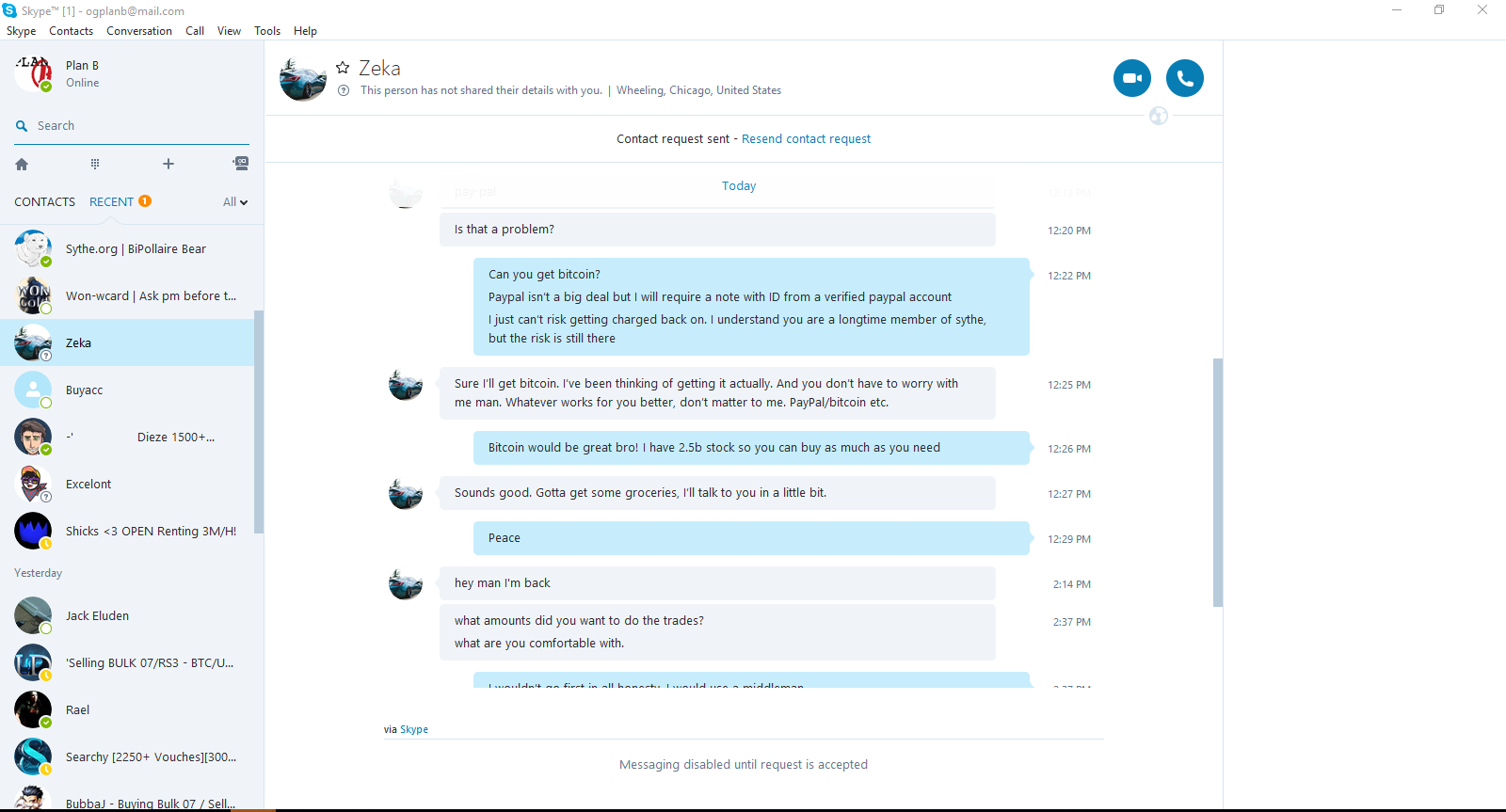Switch to the RECENT tab
This screenshot has height=812, width=1506.
point(111,202)
